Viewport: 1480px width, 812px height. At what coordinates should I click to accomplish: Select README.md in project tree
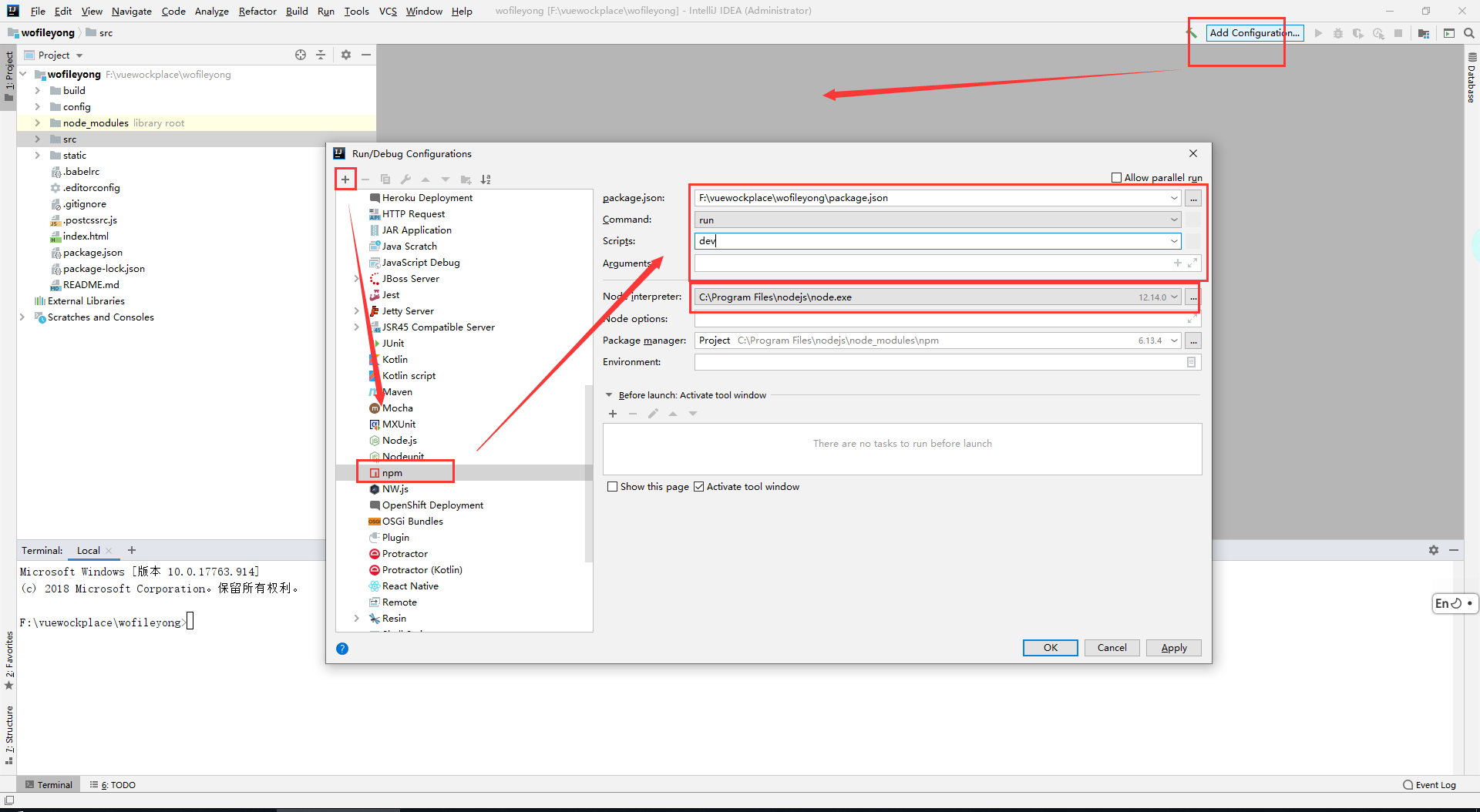[91, 285]
